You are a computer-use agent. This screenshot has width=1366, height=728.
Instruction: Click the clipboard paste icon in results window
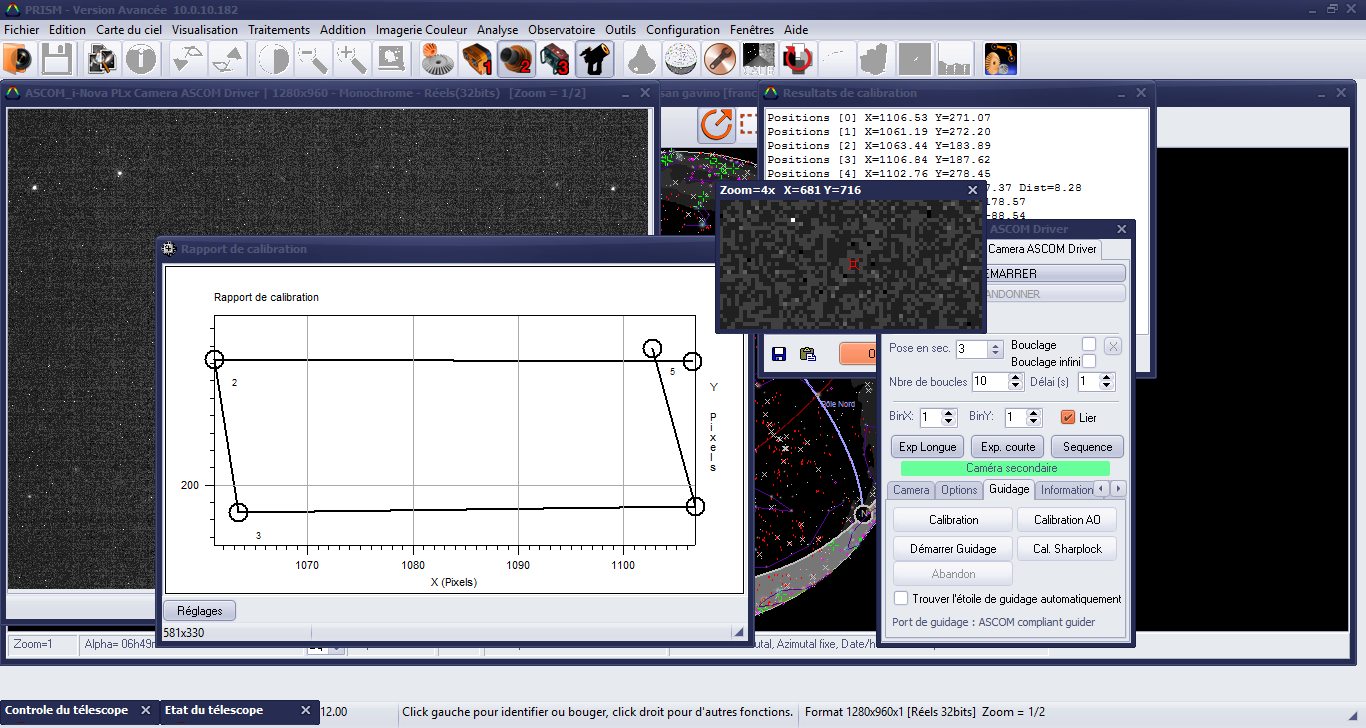[x=808, y=354]
